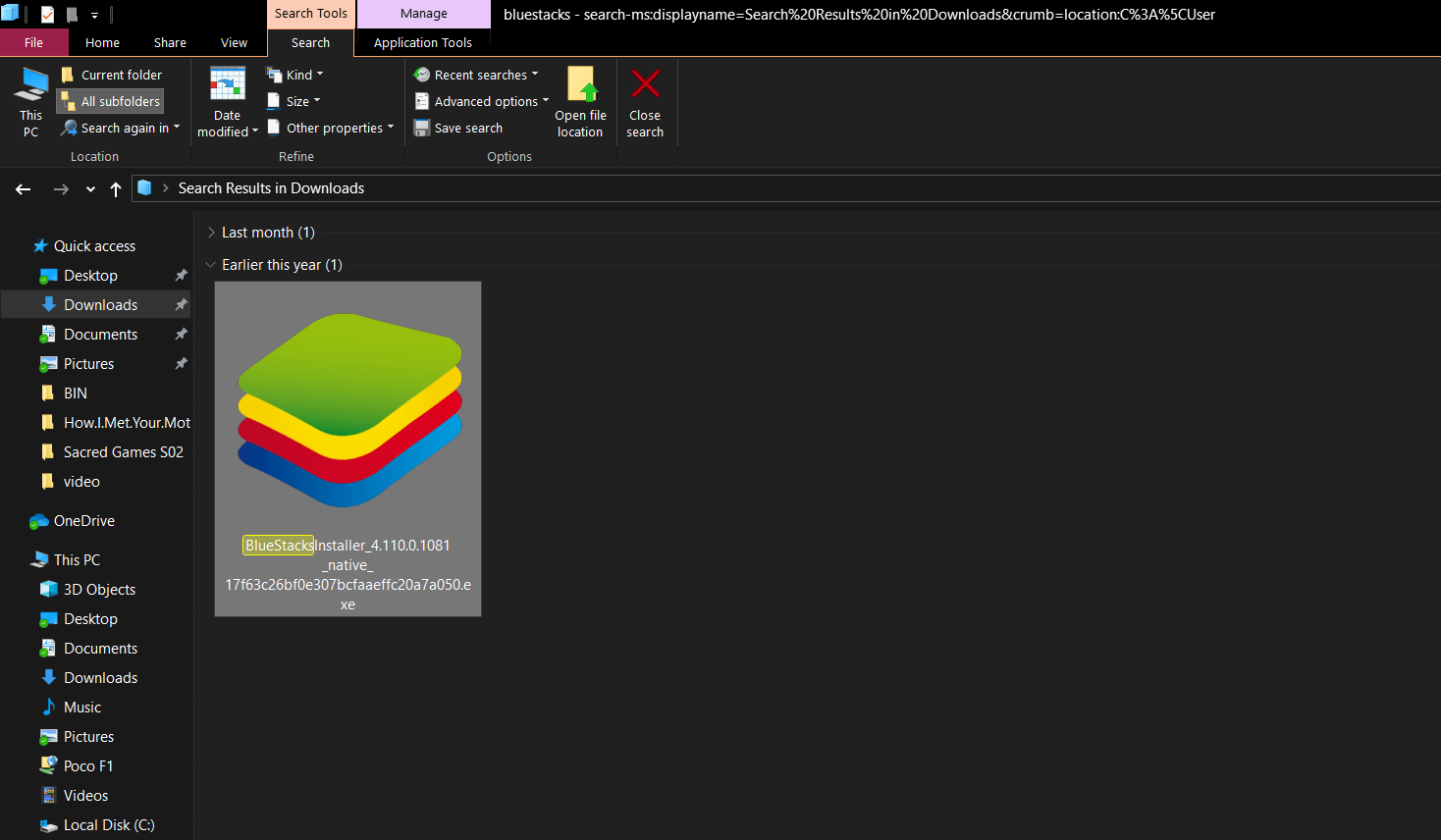Expand the Last month group
The width and height of the screenshot is (1441, 840).
click(211, 233)
